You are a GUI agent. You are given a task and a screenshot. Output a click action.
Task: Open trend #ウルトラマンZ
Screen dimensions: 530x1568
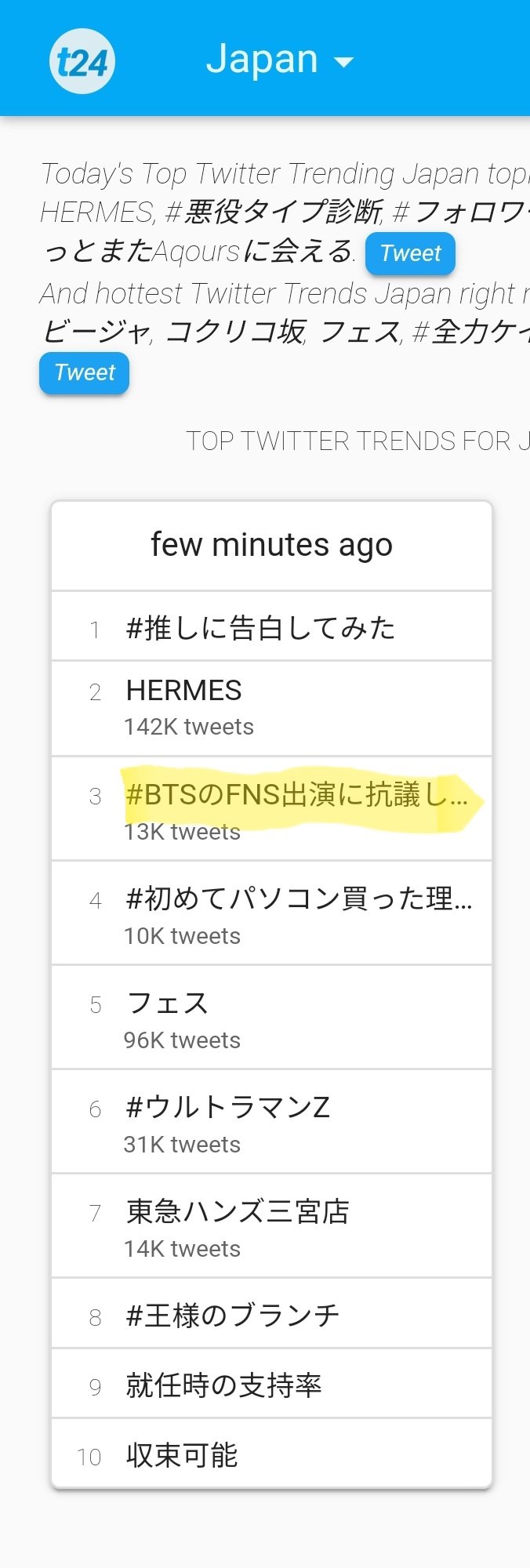pos(228,1108)
